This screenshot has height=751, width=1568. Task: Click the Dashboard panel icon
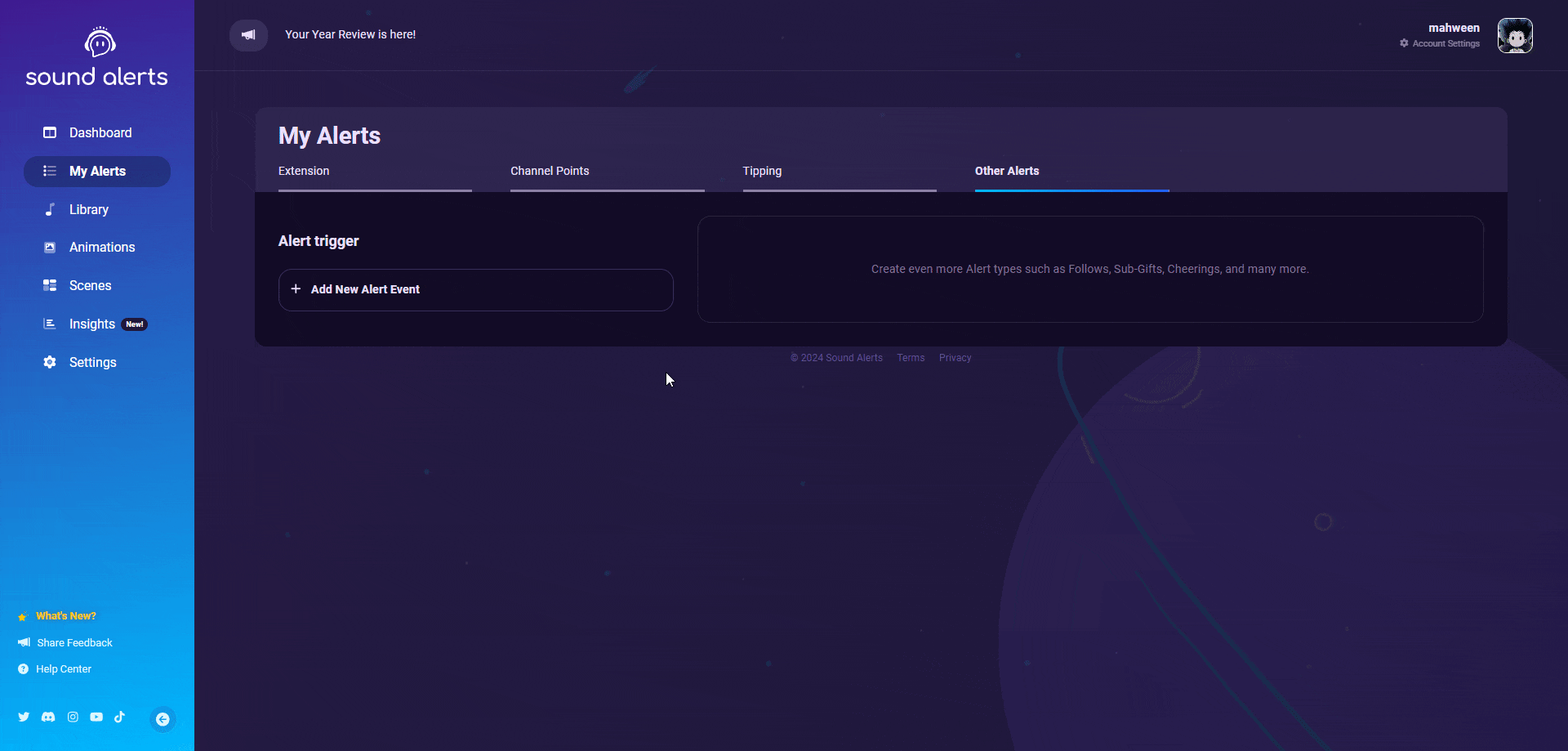pos(50,132)
